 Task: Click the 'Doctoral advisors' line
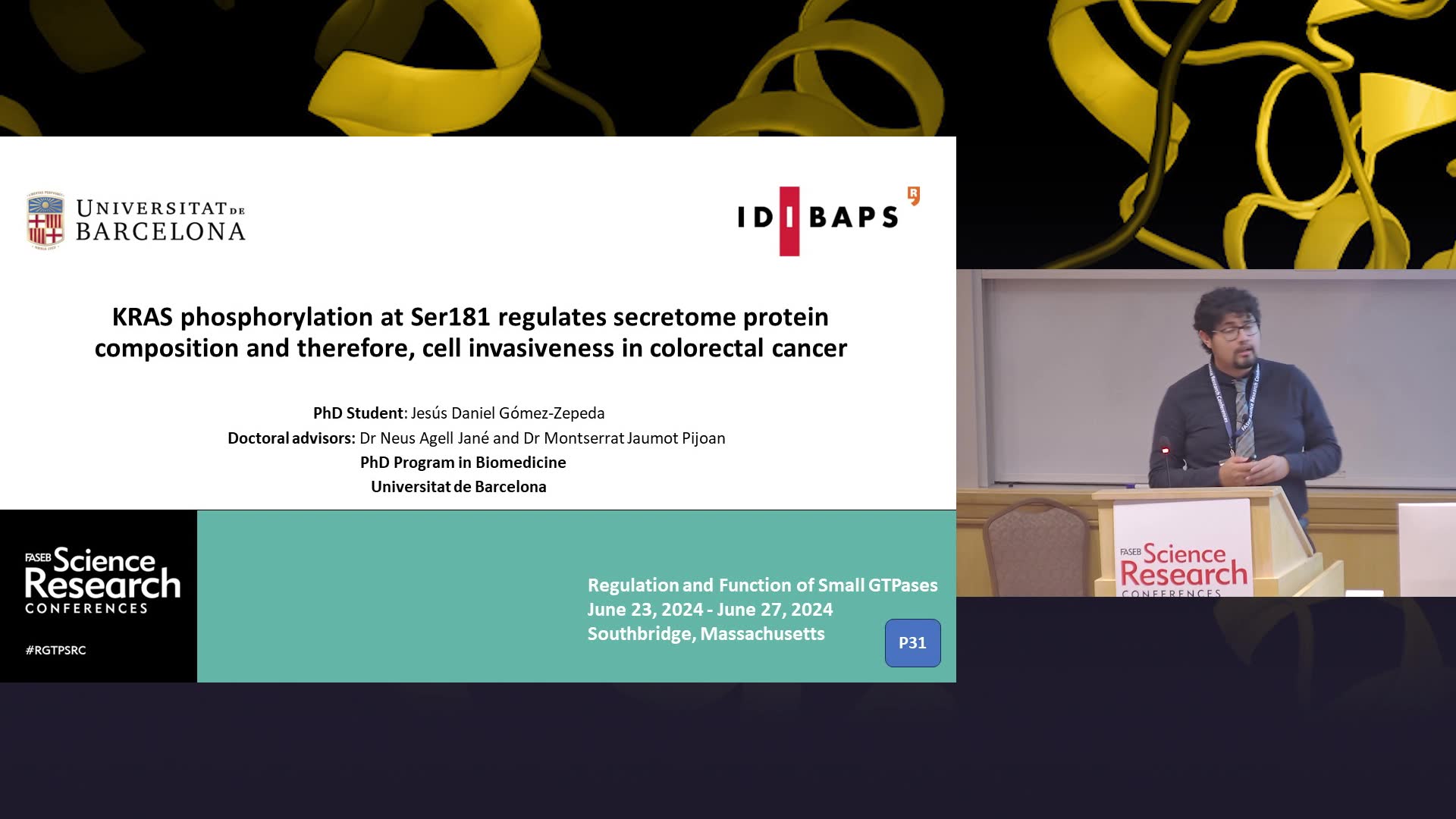476,438
